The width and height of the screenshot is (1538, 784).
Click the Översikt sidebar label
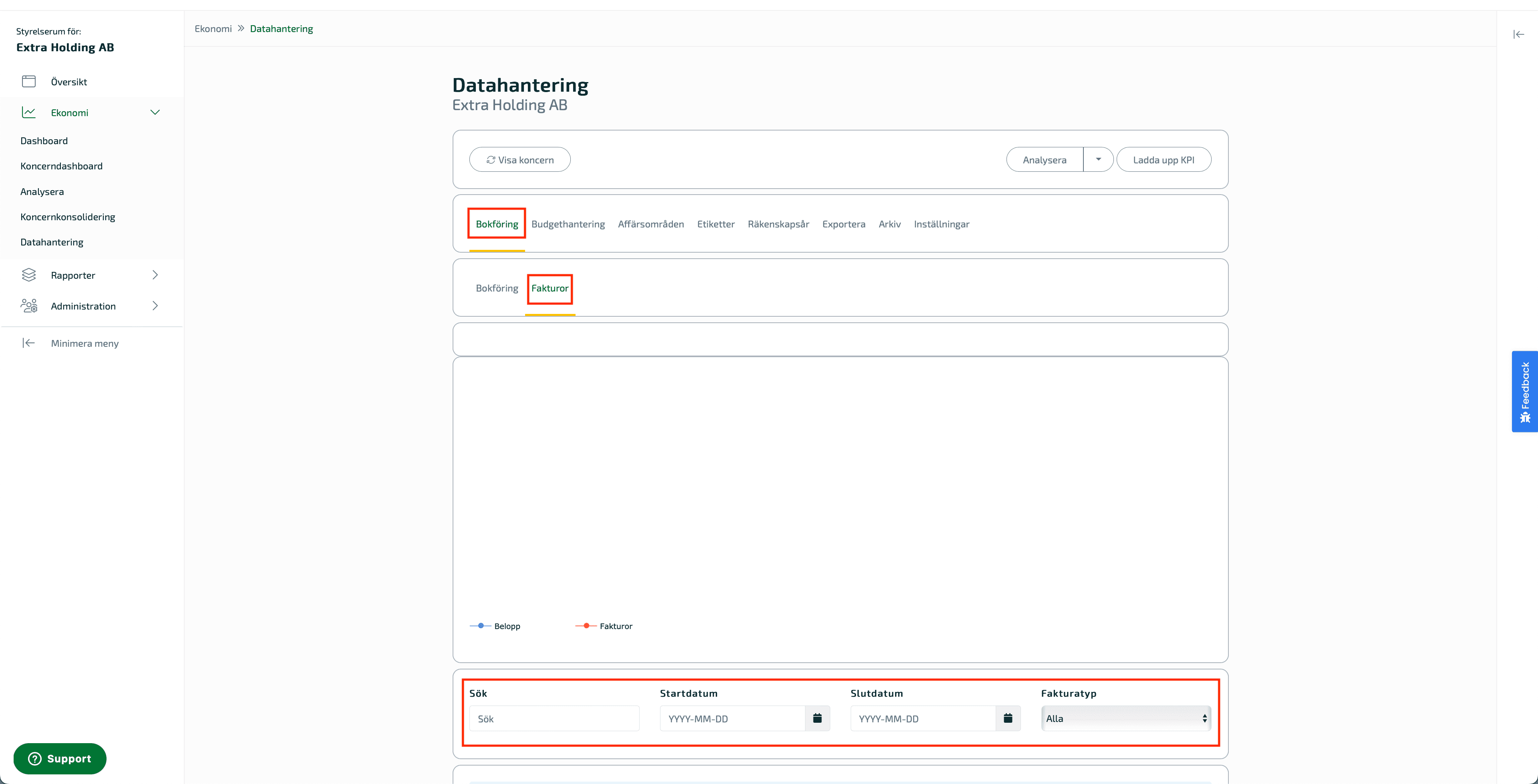pyautogui.click(x=68, y=82)
